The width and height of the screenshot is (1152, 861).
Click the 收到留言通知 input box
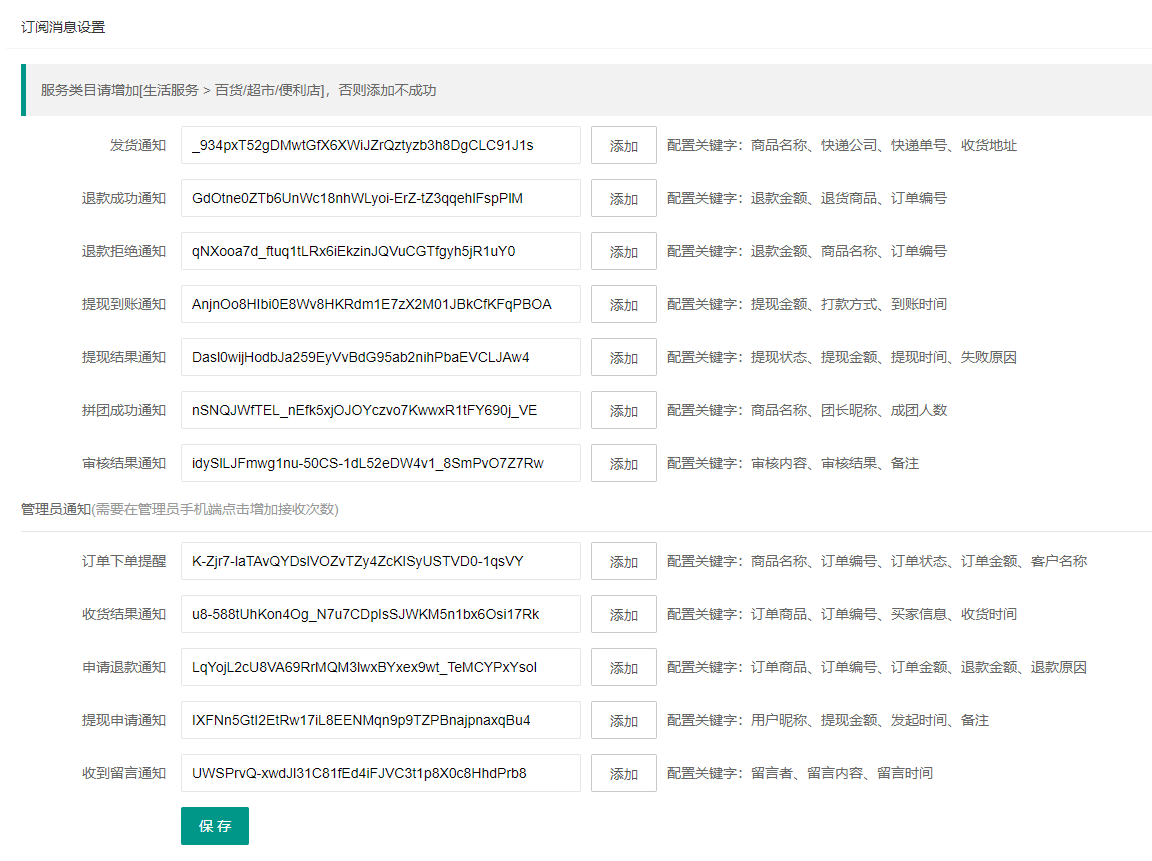coord(380,773)
